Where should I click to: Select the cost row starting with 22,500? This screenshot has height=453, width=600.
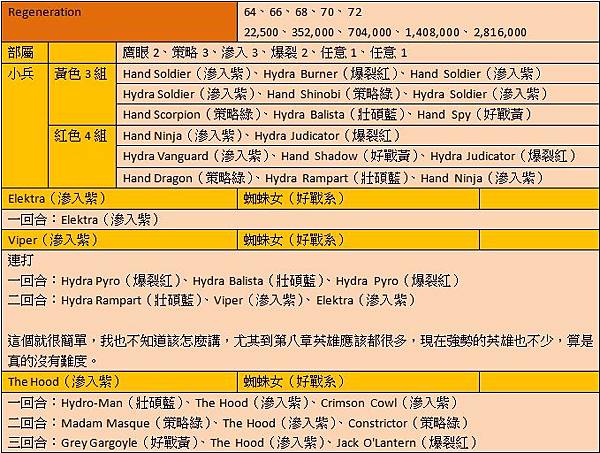point(385,32)
